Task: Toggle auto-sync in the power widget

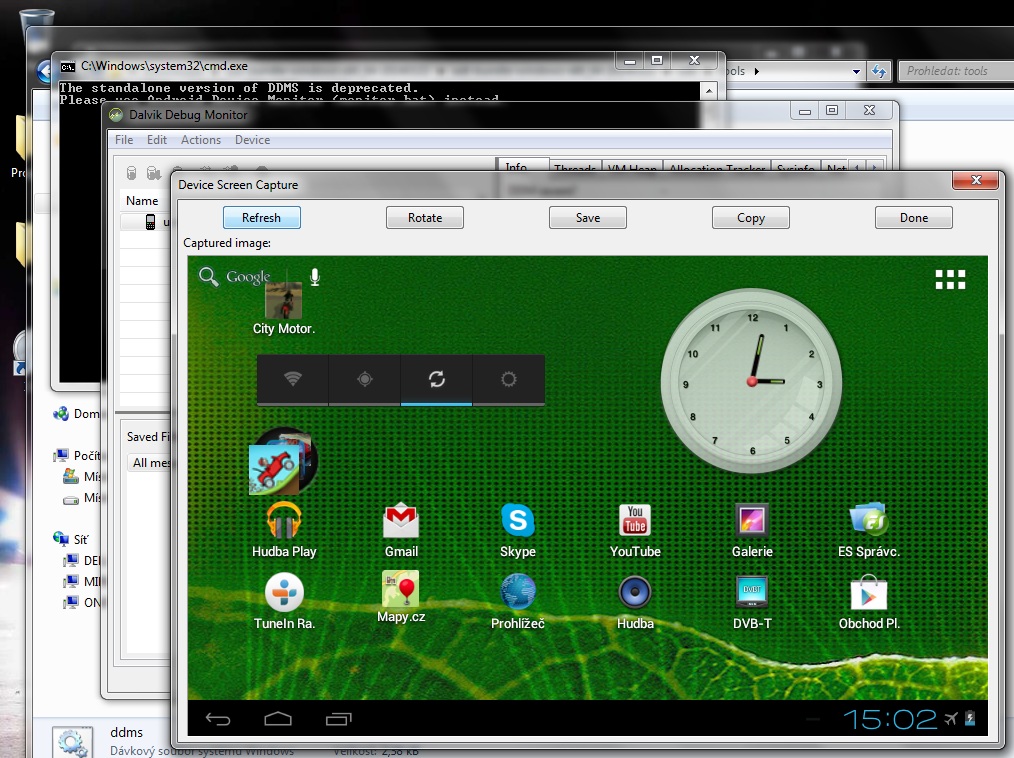Action: [x=437, y=380]
